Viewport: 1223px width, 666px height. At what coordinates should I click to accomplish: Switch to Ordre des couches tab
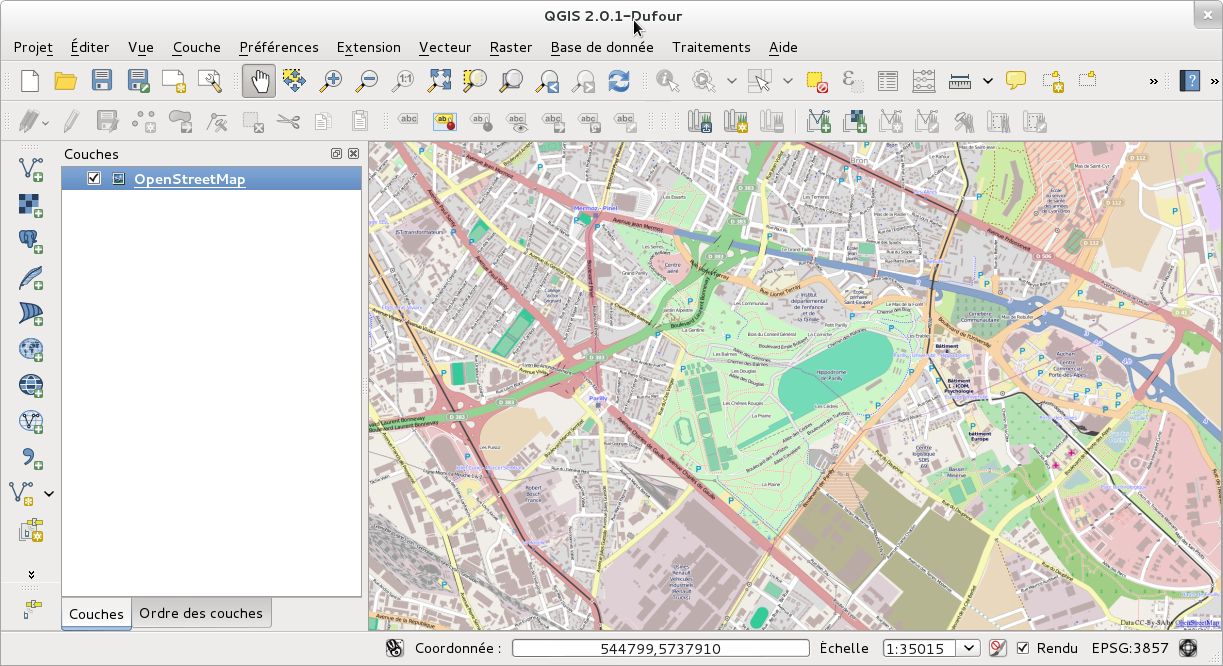point(201,613)
